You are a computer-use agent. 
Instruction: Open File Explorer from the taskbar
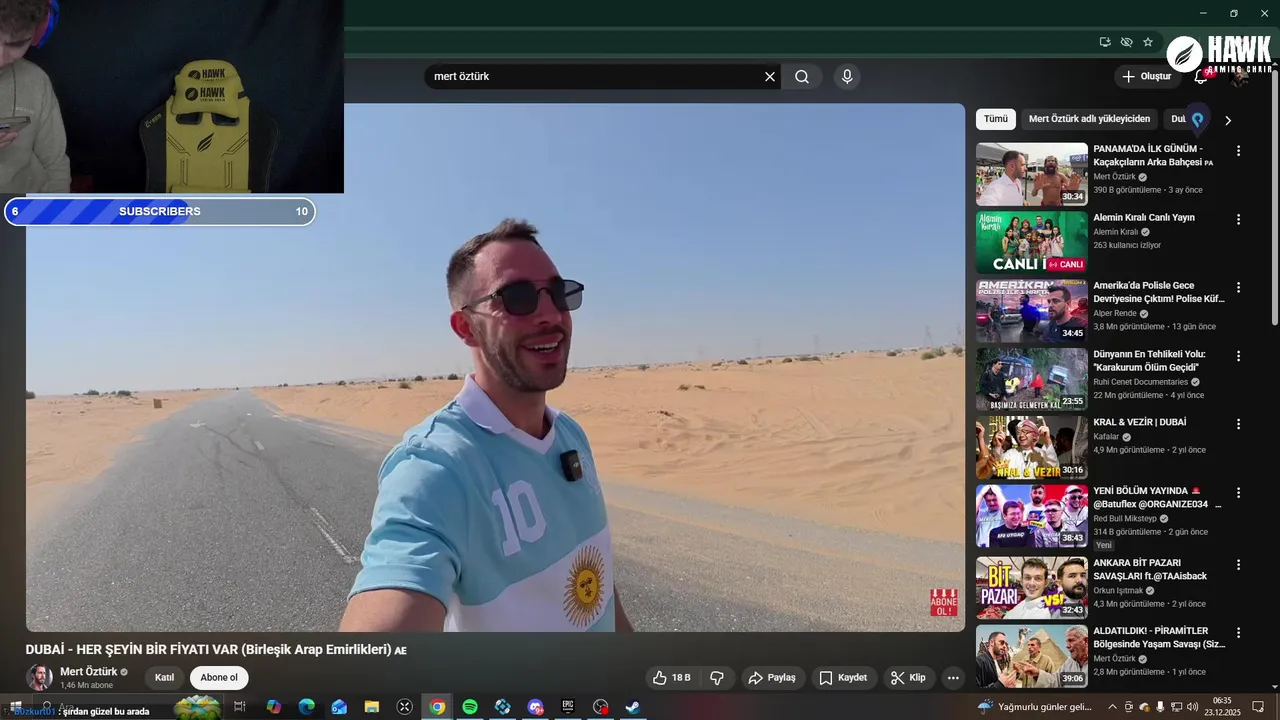pos(372,707)
